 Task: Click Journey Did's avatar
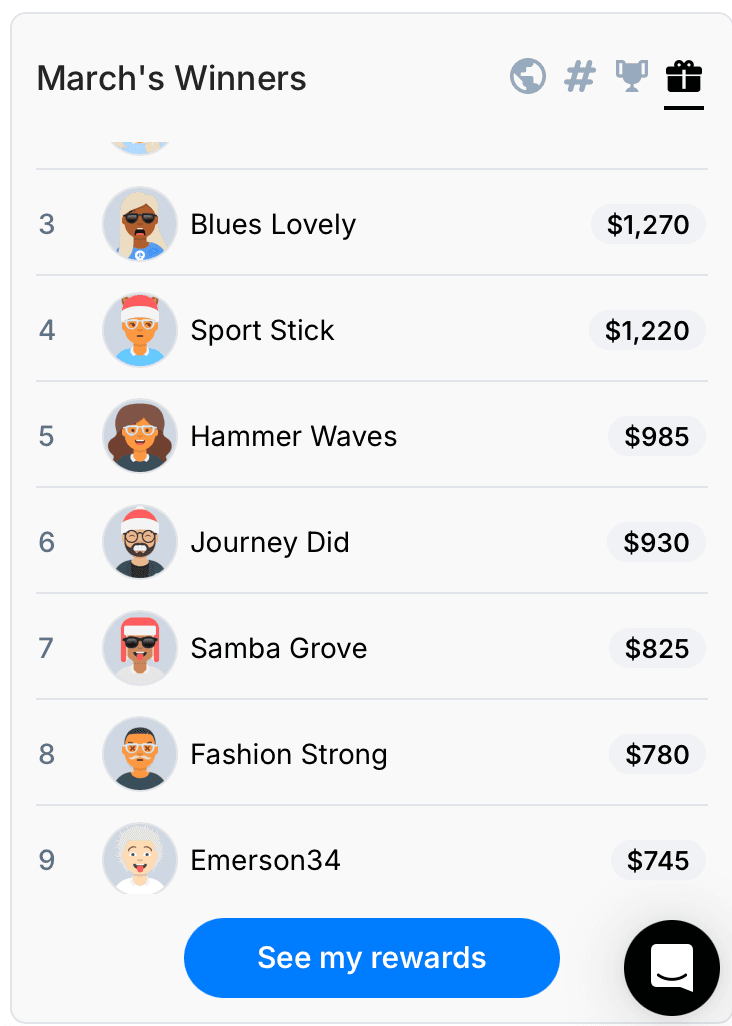click(140, 542)
